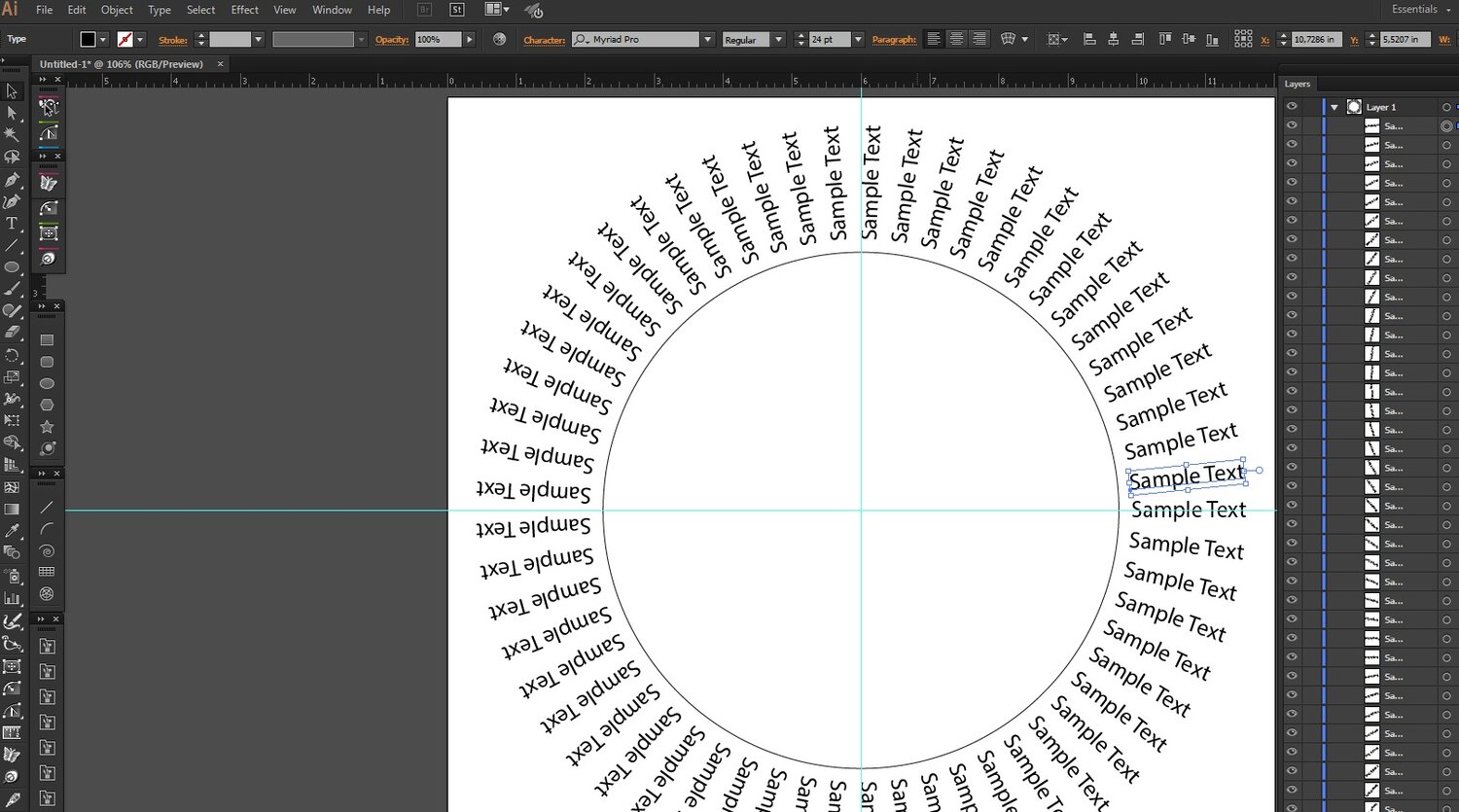Screen dimensions: 1459x812
Task: Open the Object menu
Action: (117, 10)
